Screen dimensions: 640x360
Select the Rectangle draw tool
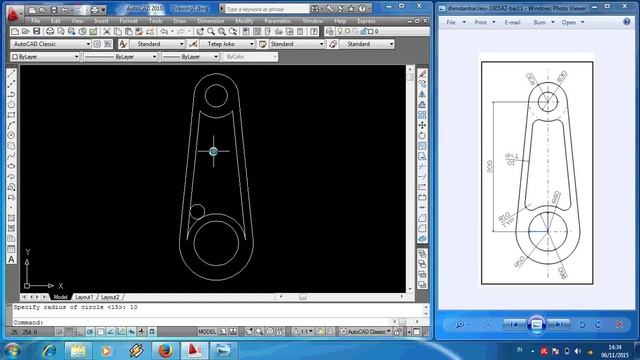(11, 115)
